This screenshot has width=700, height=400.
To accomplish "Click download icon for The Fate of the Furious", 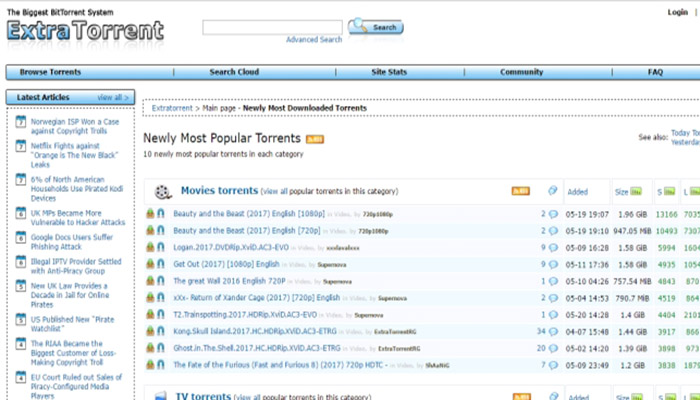I will click(150, 365).
